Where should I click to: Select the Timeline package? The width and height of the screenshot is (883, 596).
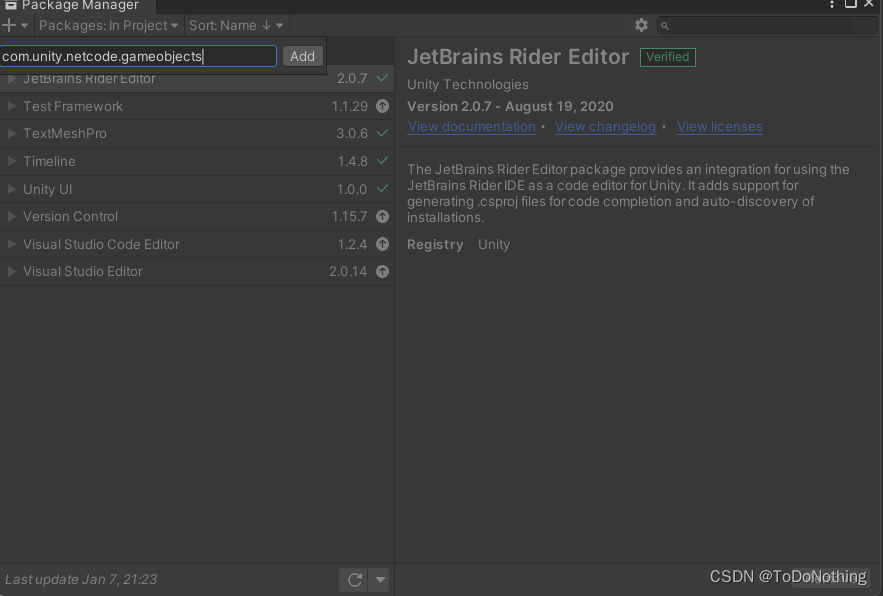click(x=197, y=161)
